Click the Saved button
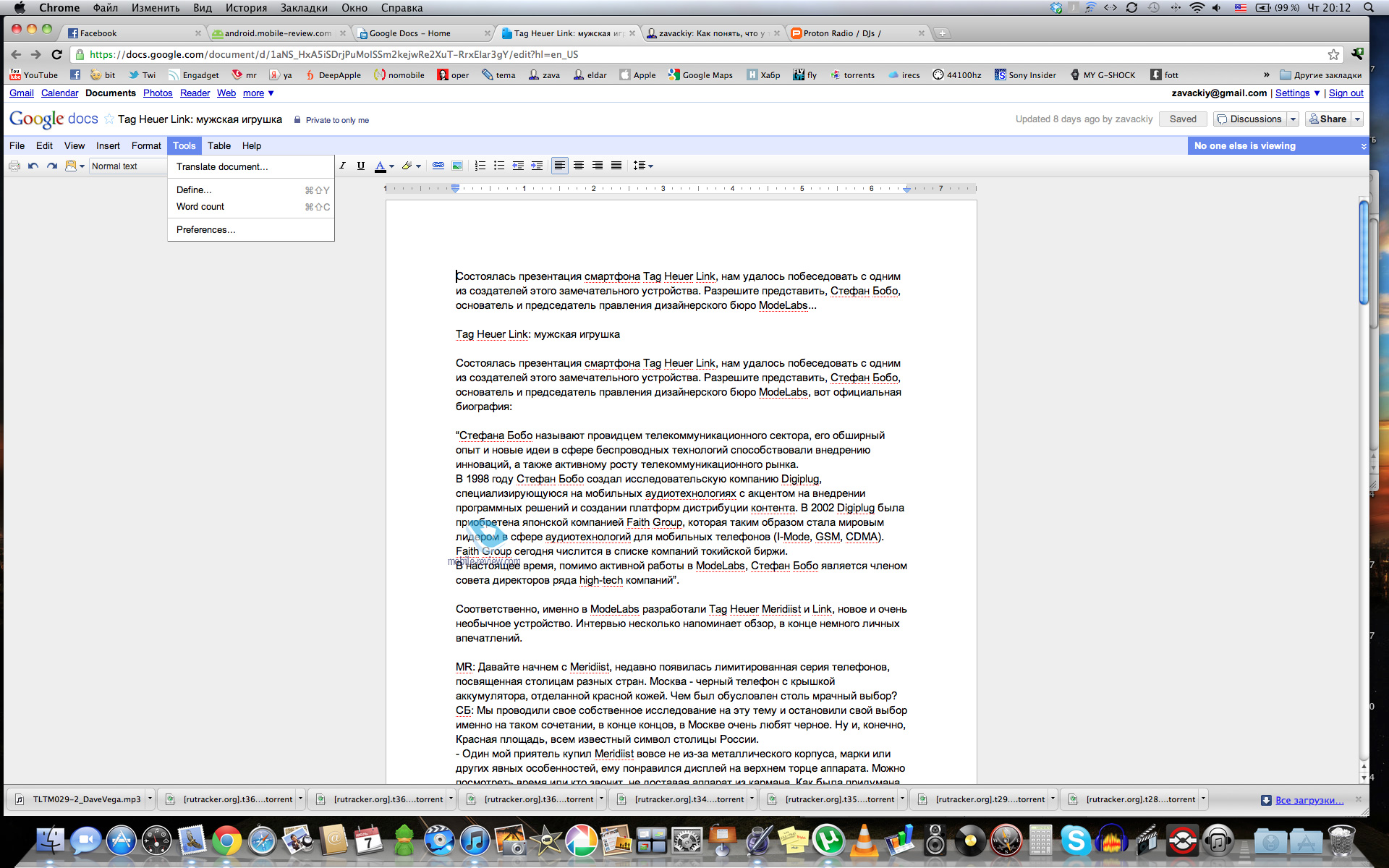The image size is (1389, 868). tap(1183, 119)
